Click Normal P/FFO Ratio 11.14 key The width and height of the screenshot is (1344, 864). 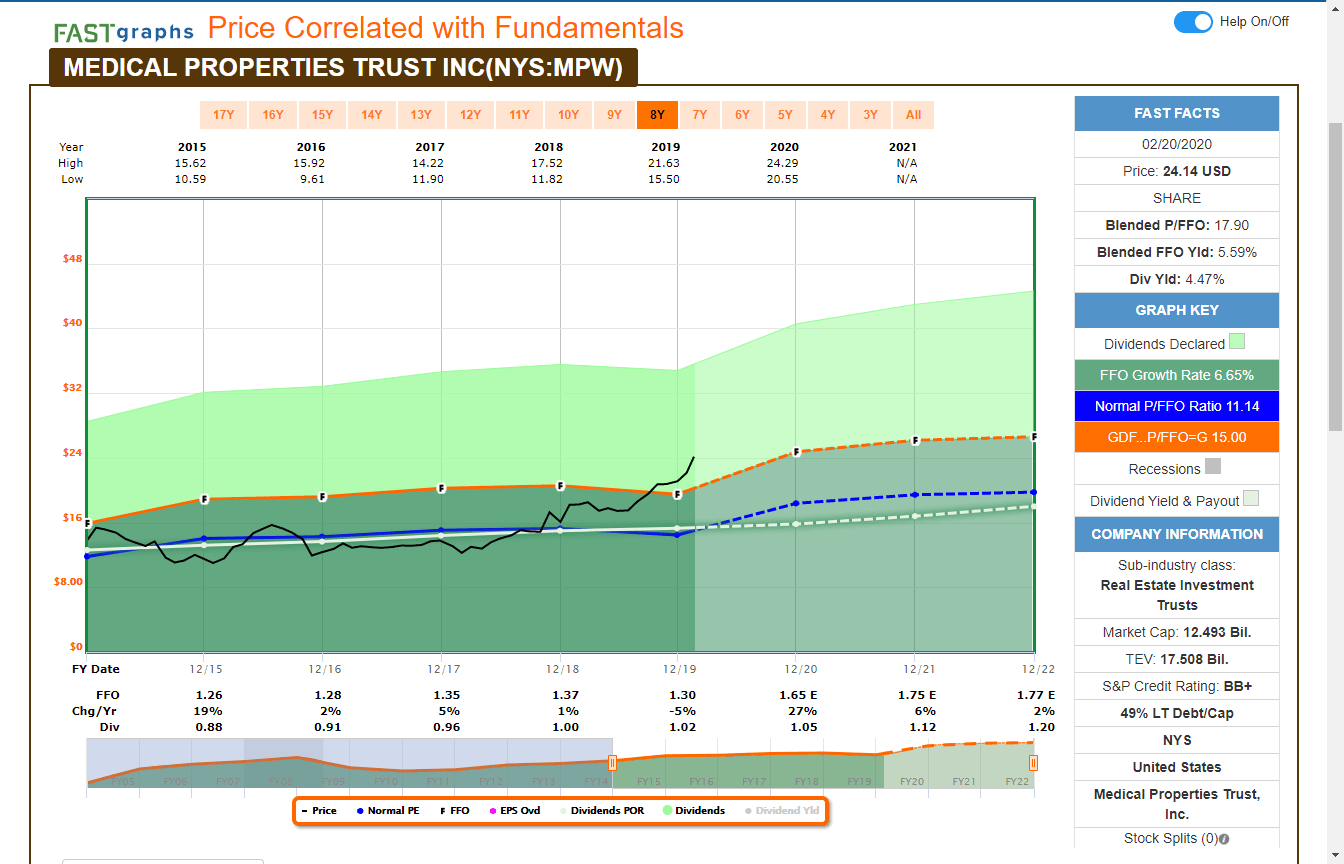point(1177,406)
